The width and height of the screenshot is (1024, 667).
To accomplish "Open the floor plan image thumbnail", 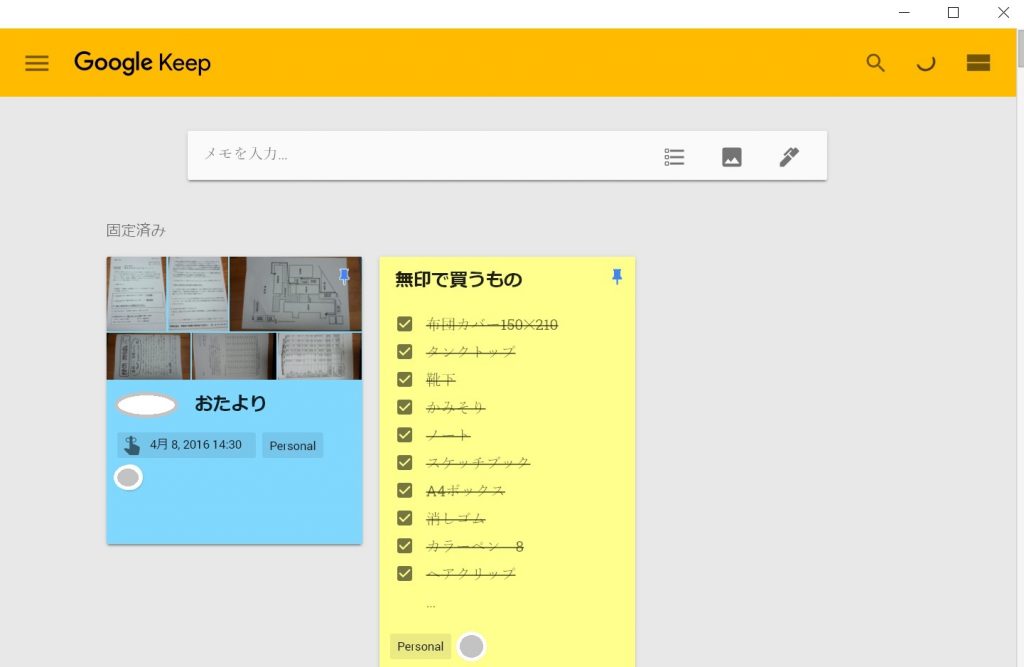I will pos(295,294).
